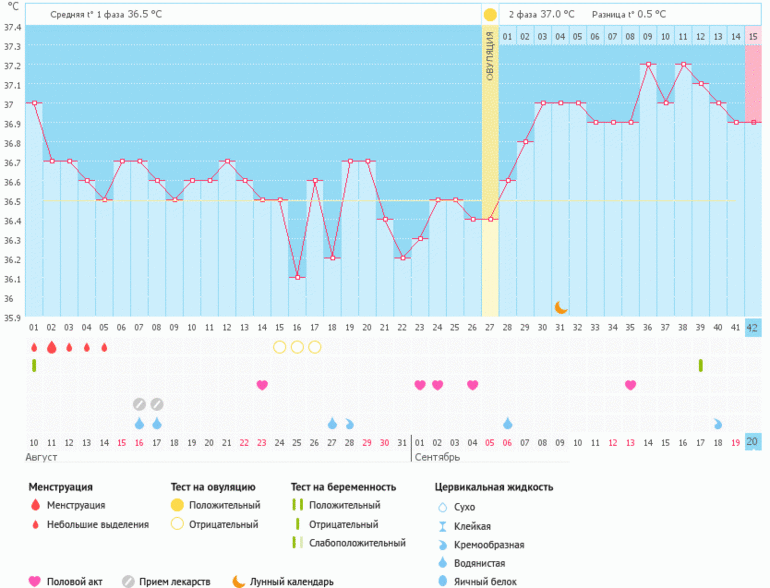Click the negative ovulation test circle on day 16
Viewport: 770px width, 588px height.
(x=297, y=347)
